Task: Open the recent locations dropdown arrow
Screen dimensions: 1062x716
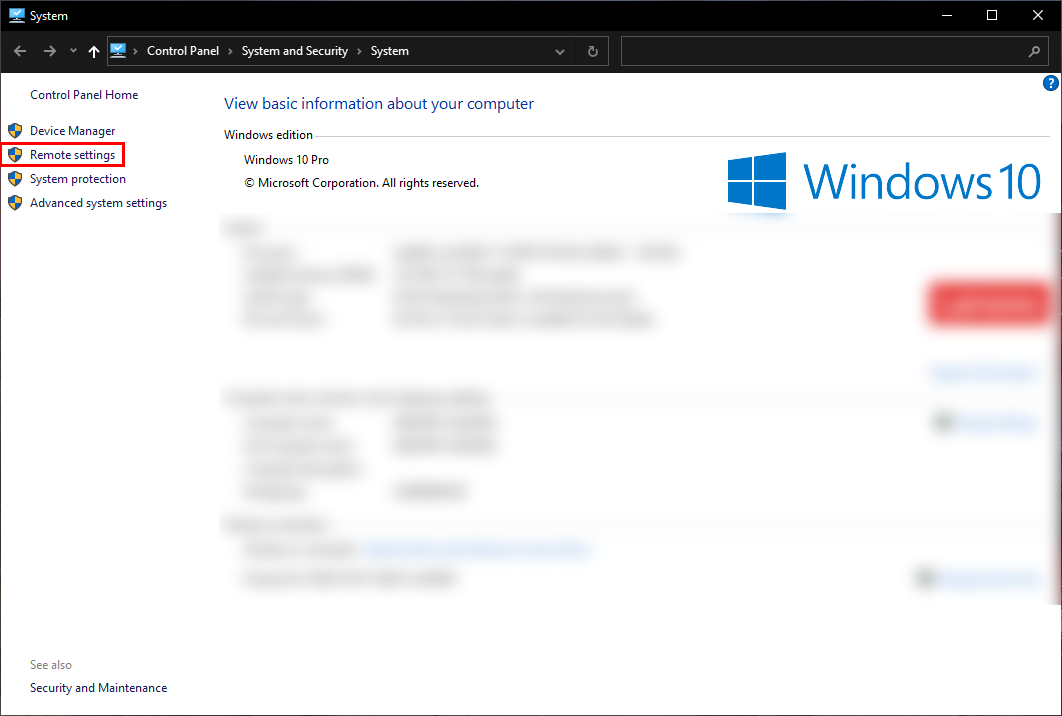Action: pos(73,51)
